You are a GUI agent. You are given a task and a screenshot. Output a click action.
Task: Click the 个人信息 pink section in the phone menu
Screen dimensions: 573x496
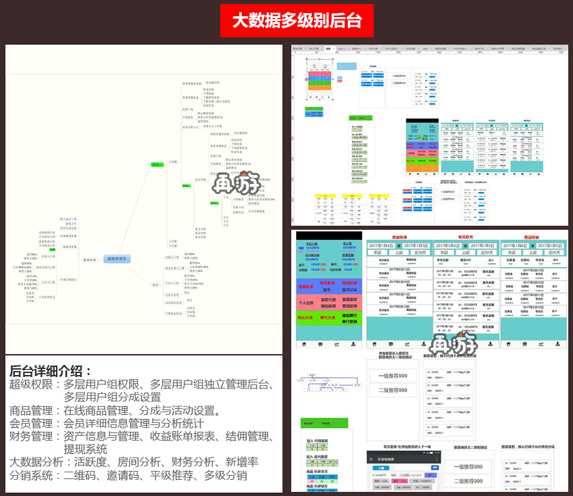coord(329,303)
